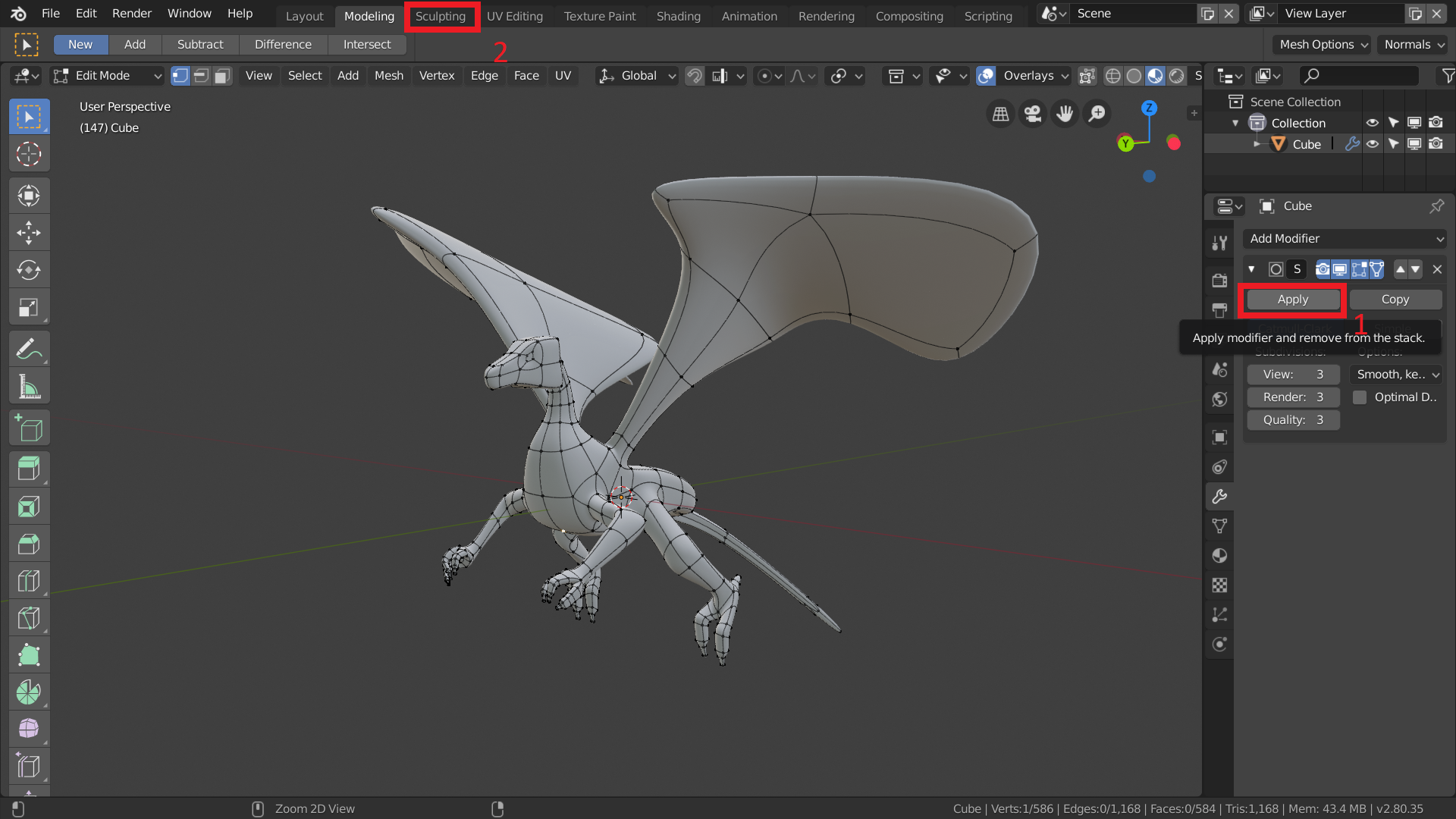Open the Global orientation dropdown
Image resolution: width=1456 pixels, height=819 pixels.
click(637, 76)
